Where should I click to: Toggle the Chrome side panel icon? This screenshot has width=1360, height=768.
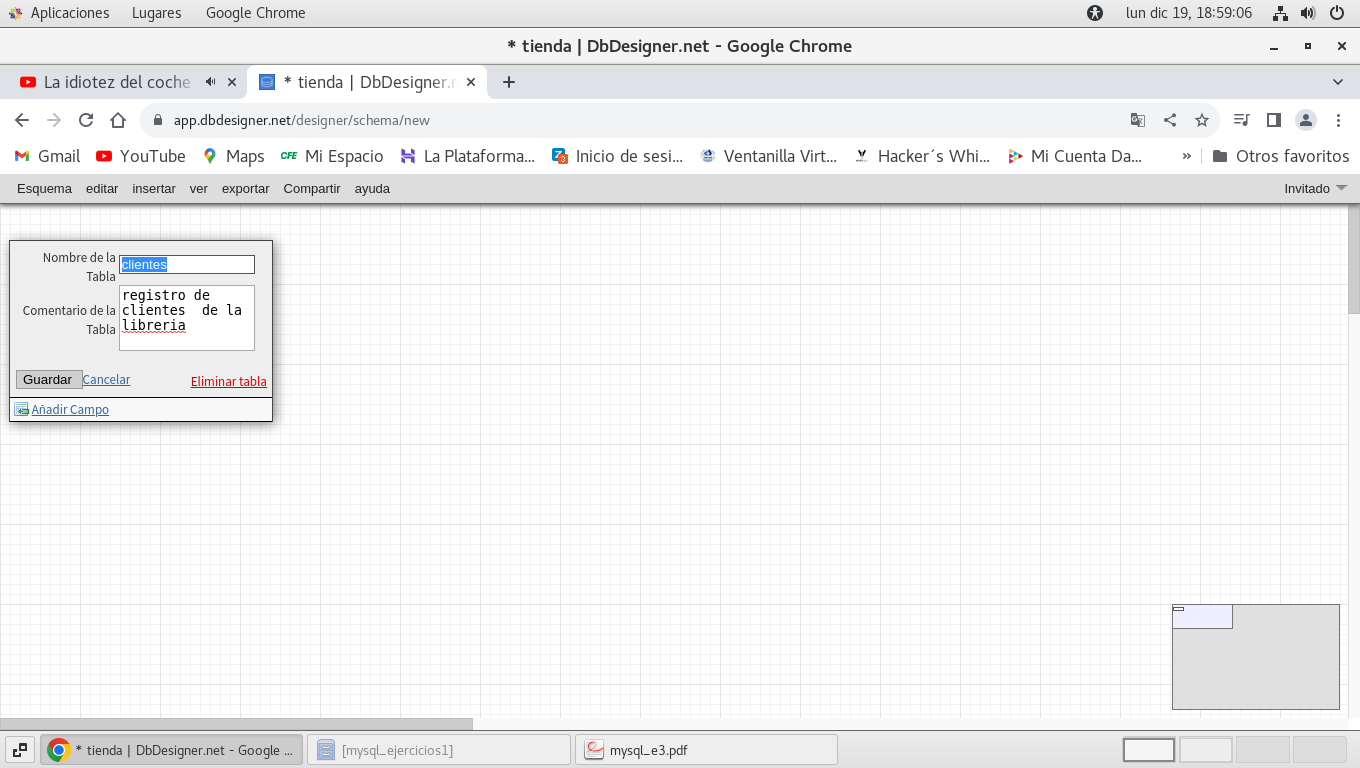(x=1273, y=120)
